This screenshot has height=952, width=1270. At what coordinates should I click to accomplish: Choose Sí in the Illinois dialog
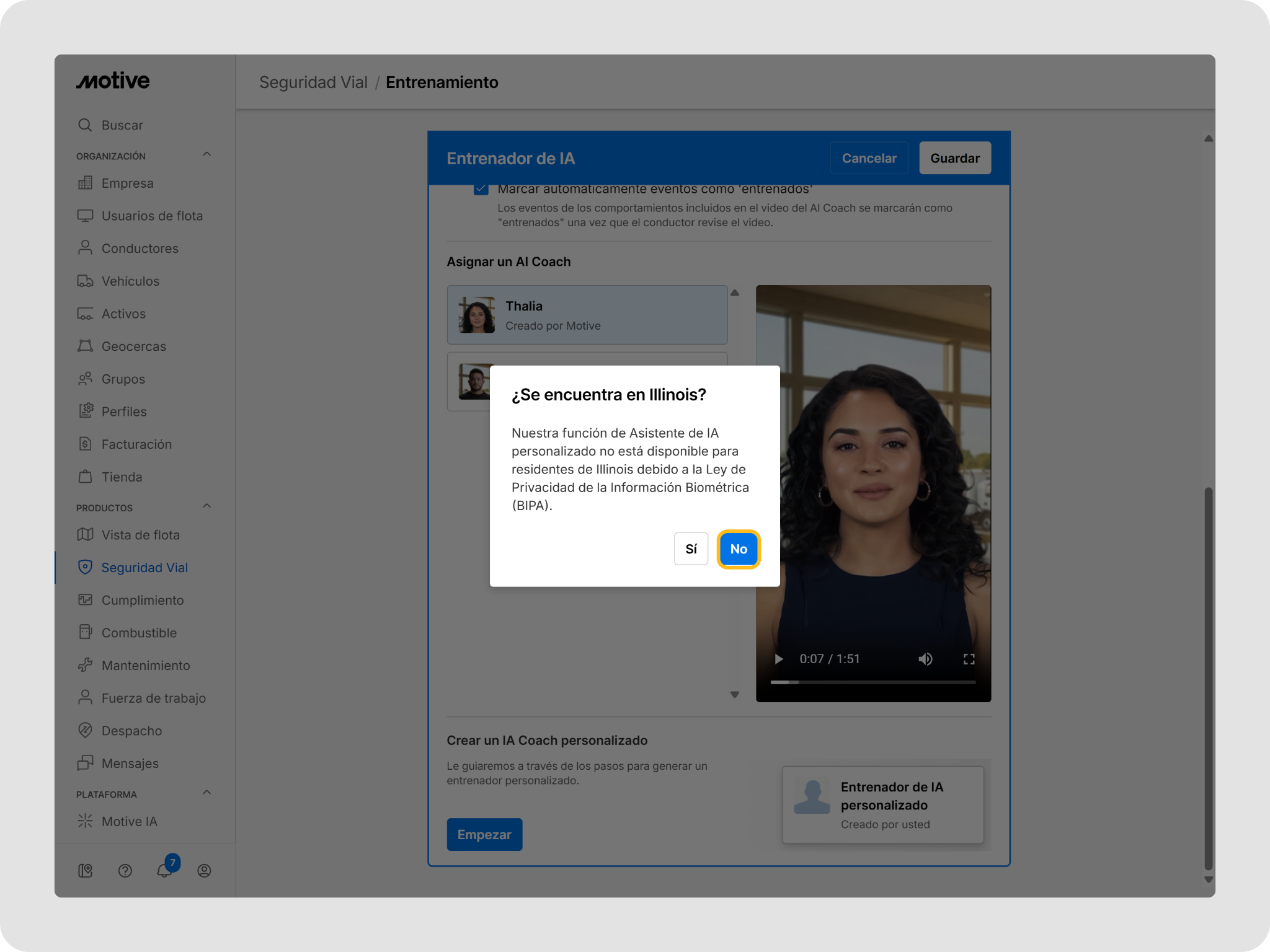691,549
